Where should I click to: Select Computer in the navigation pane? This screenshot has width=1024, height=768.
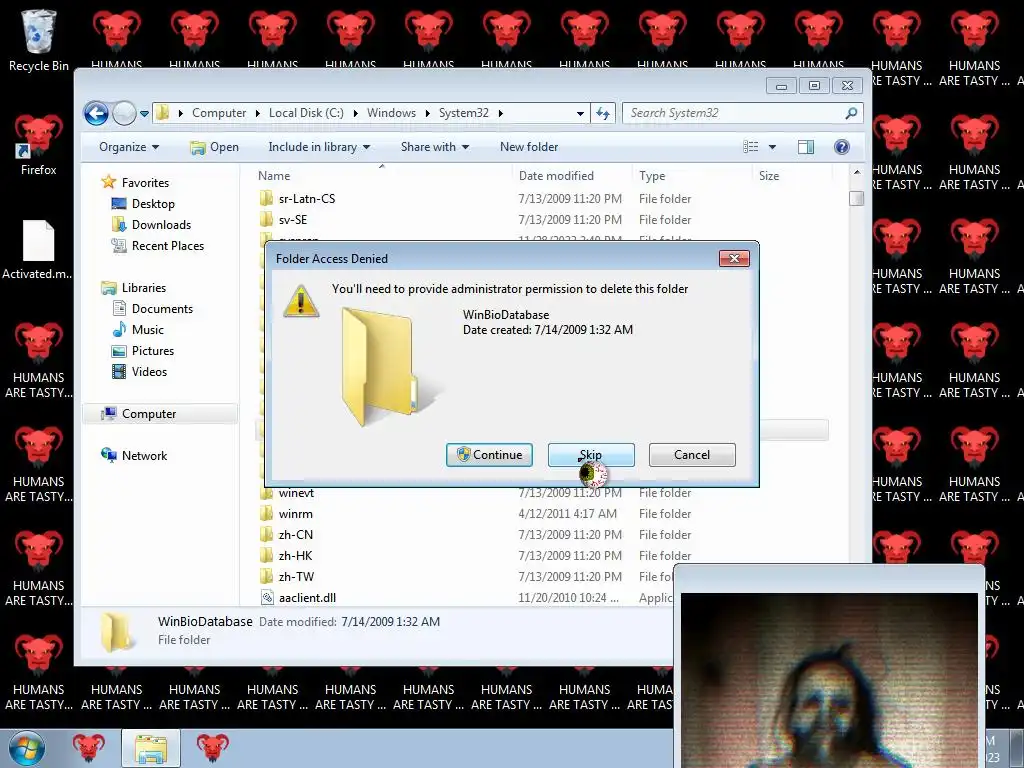(x=159, y=414)
